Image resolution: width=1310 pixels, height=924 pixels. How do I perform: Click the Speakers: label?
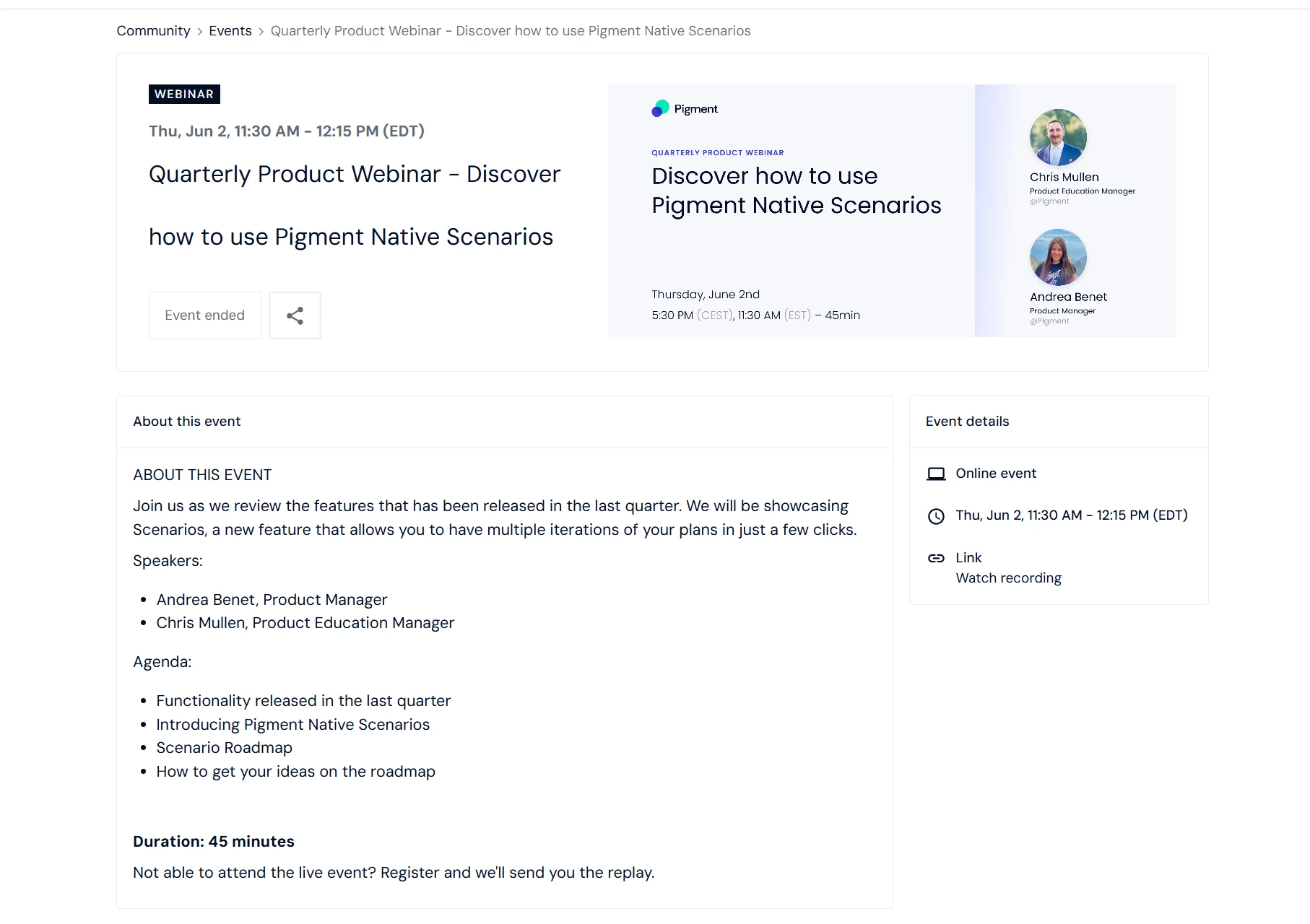(x=168, y=561)
